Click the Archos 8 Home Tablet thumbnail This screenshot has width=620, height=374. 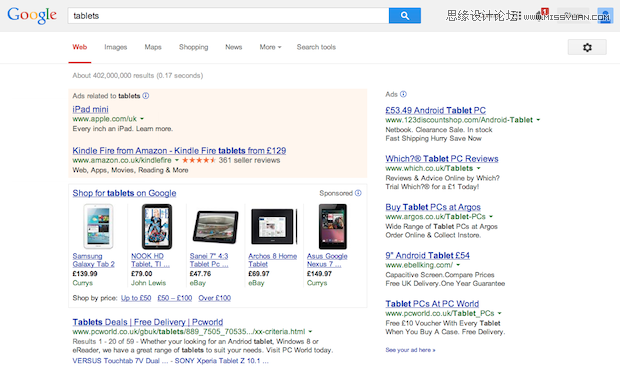[x=274, y=227]
